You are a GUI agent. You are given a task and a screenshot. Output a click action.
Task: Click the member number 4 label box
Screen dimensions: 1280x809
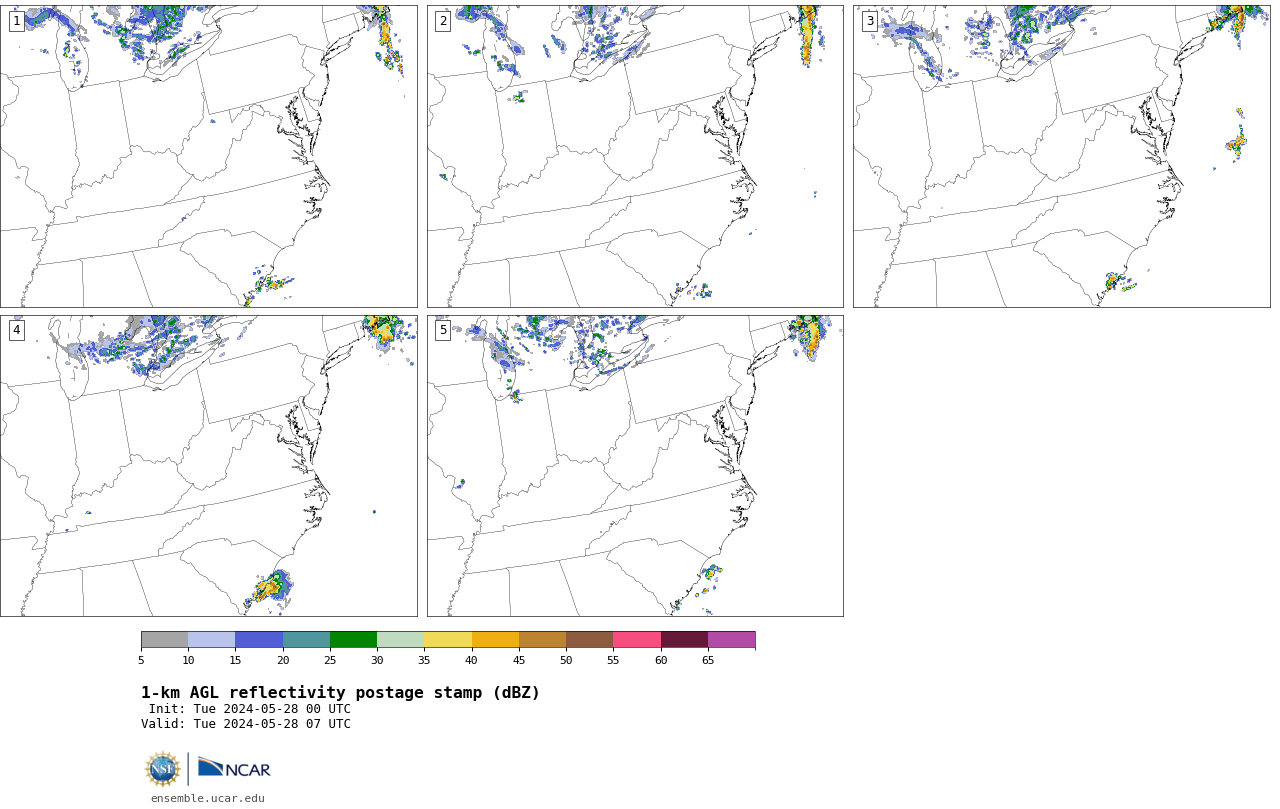click(16, 330)
